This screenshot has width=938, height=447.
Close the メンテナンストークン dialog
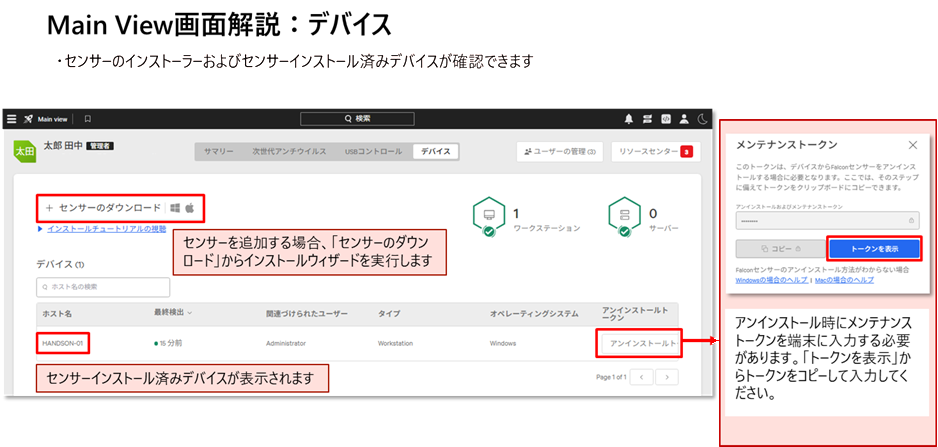[912, 145]
